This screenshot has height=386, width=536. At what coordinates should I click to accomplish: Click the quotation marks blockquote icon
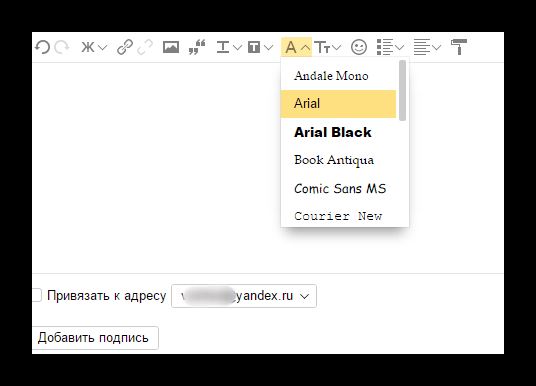tap(197, 47)
